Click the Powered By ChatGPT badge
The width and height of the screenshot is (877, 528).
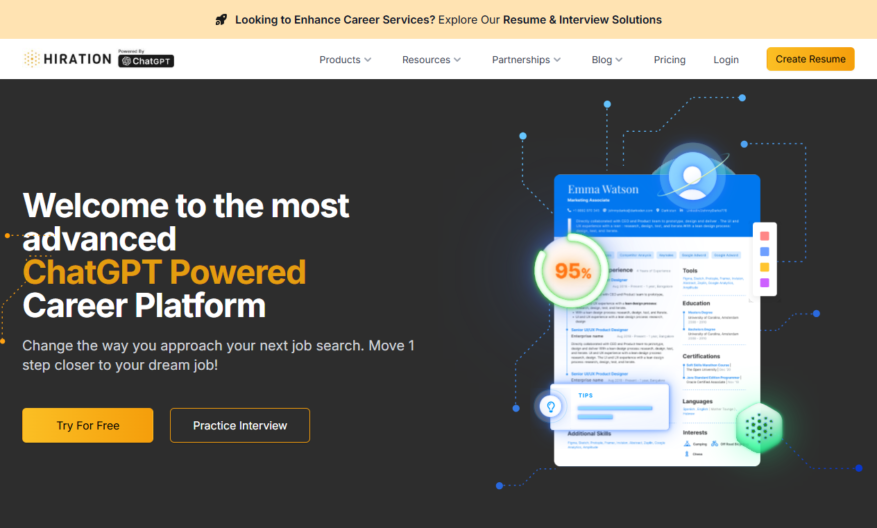(146, 59)
